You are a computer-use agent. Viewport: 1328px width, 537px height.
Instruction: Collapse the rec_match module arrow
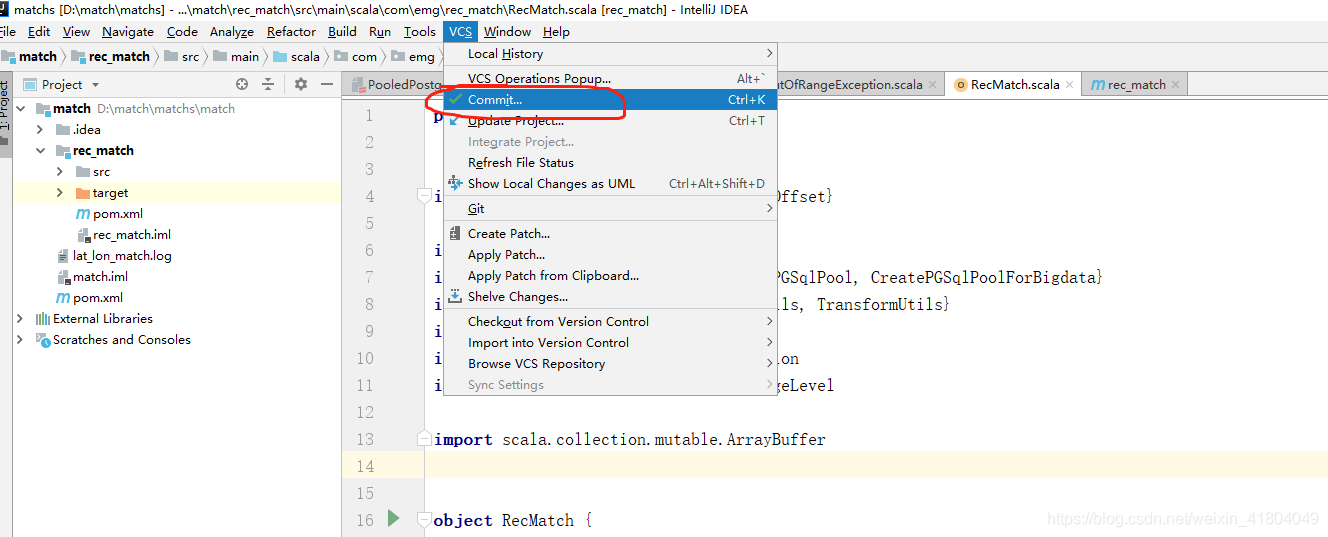[40, 151]
